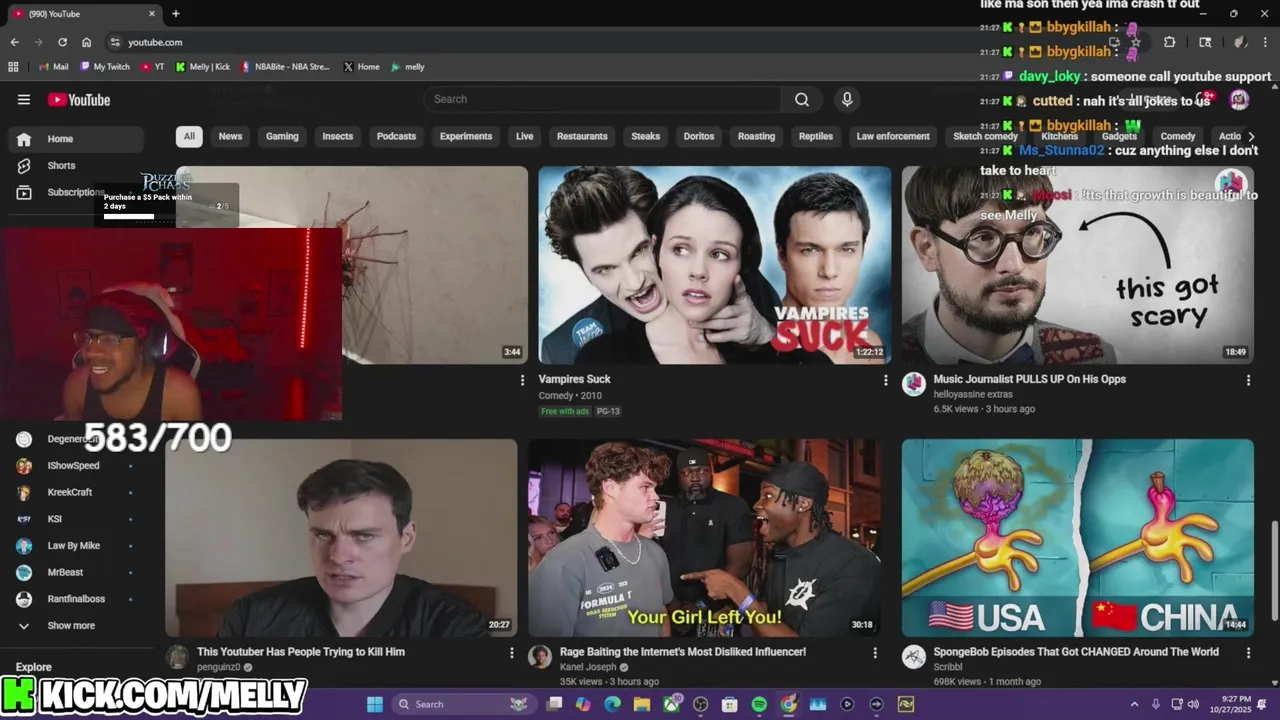Viewport: 1280px width, 720px height.
Task: Open This Youtuber Has People Trying to Kill Him
Action: pos(301,652)
